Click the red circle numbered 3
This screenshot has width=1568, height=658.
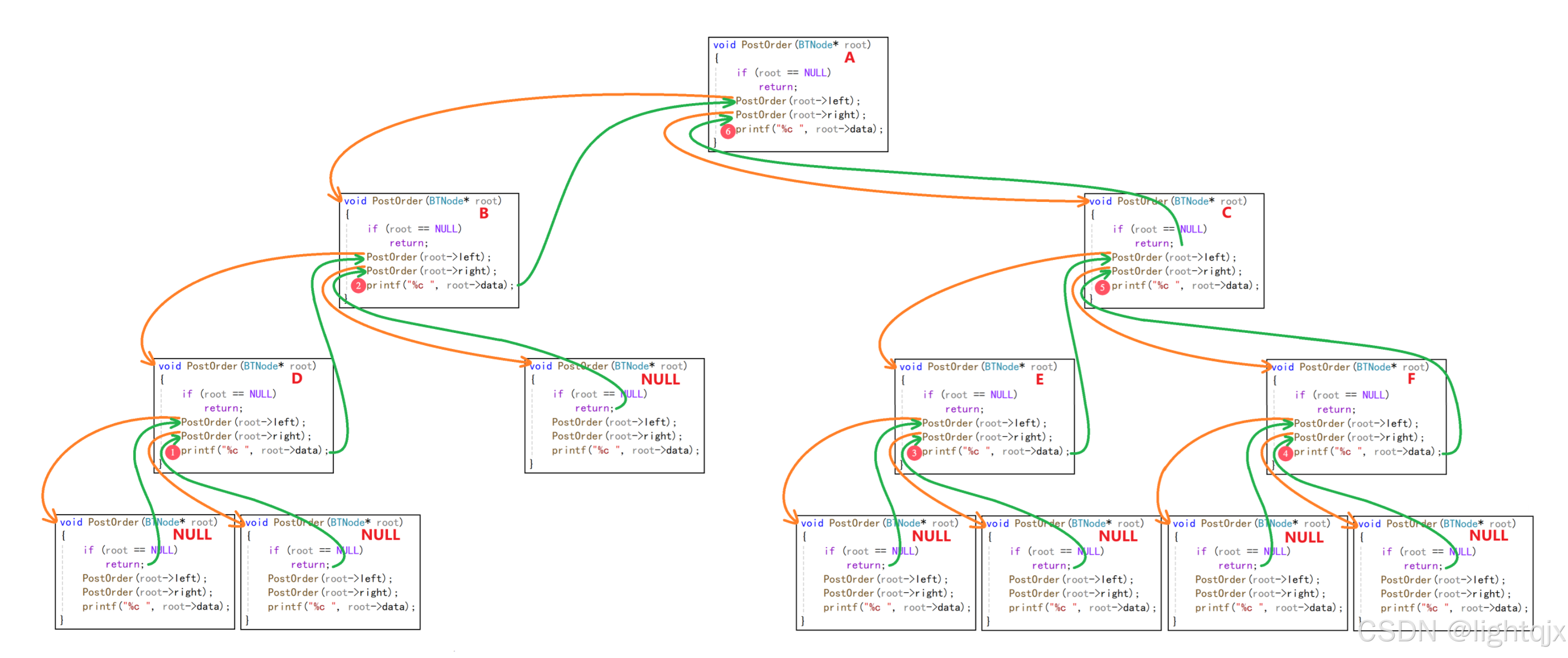(914, 453)
